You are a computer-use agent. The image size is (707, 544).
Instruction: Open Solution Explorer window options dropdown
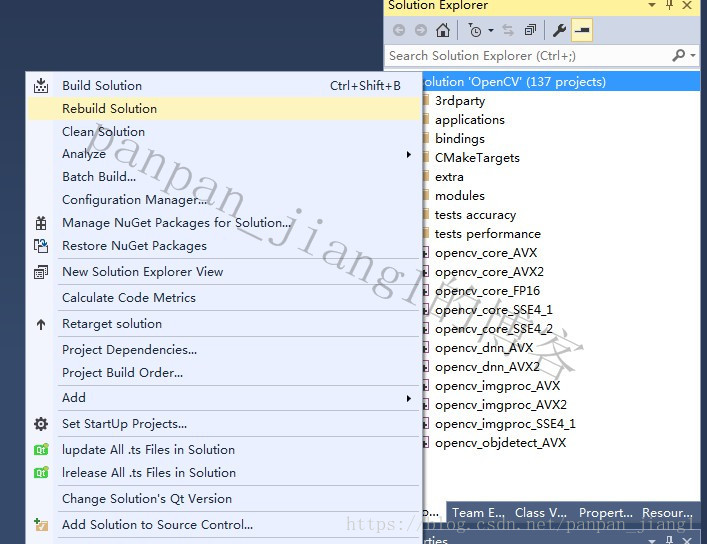point(652,5)
